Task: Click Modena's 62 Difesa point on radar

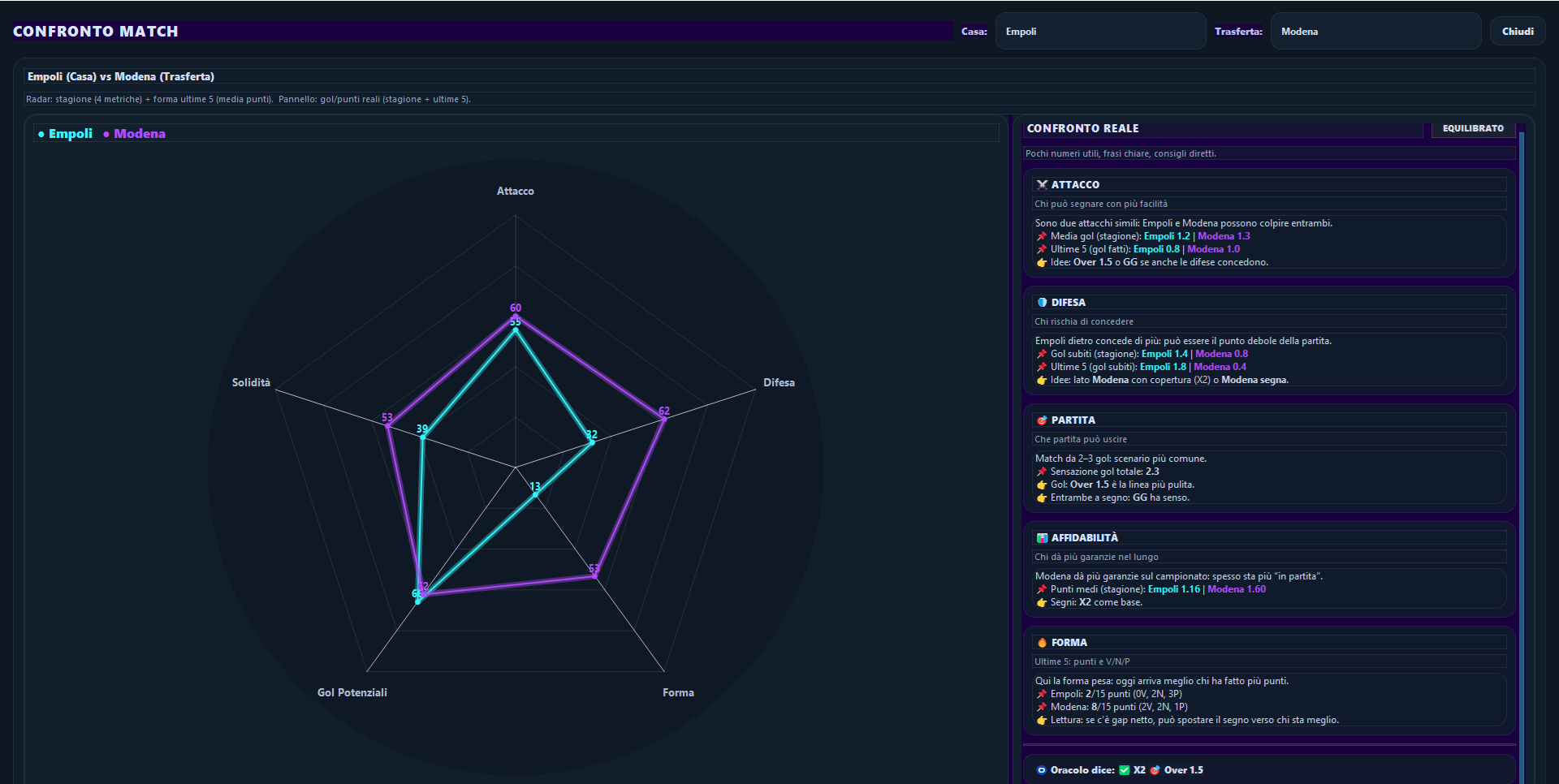Action: (x=664, y=418)
